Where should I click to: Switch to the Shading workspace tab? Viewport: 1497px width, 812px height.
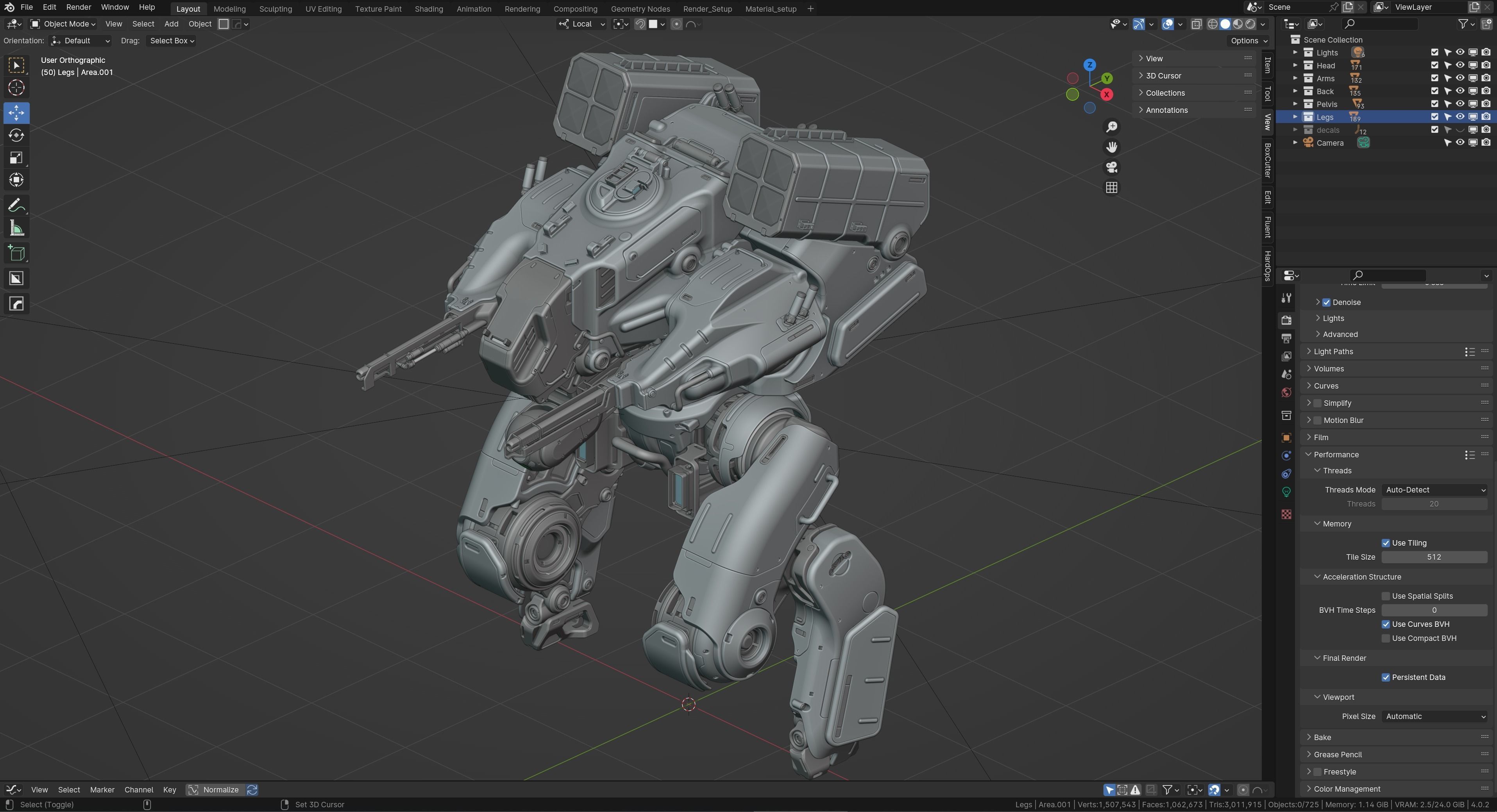[x=428, y=9]
